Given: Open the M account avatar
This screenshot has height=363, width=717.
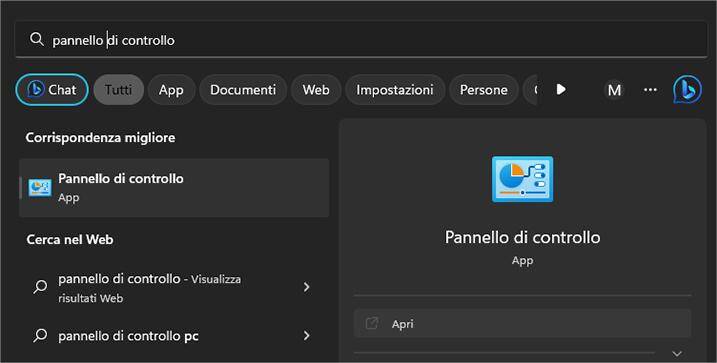Looking at the screenshot, I should 614,90.
